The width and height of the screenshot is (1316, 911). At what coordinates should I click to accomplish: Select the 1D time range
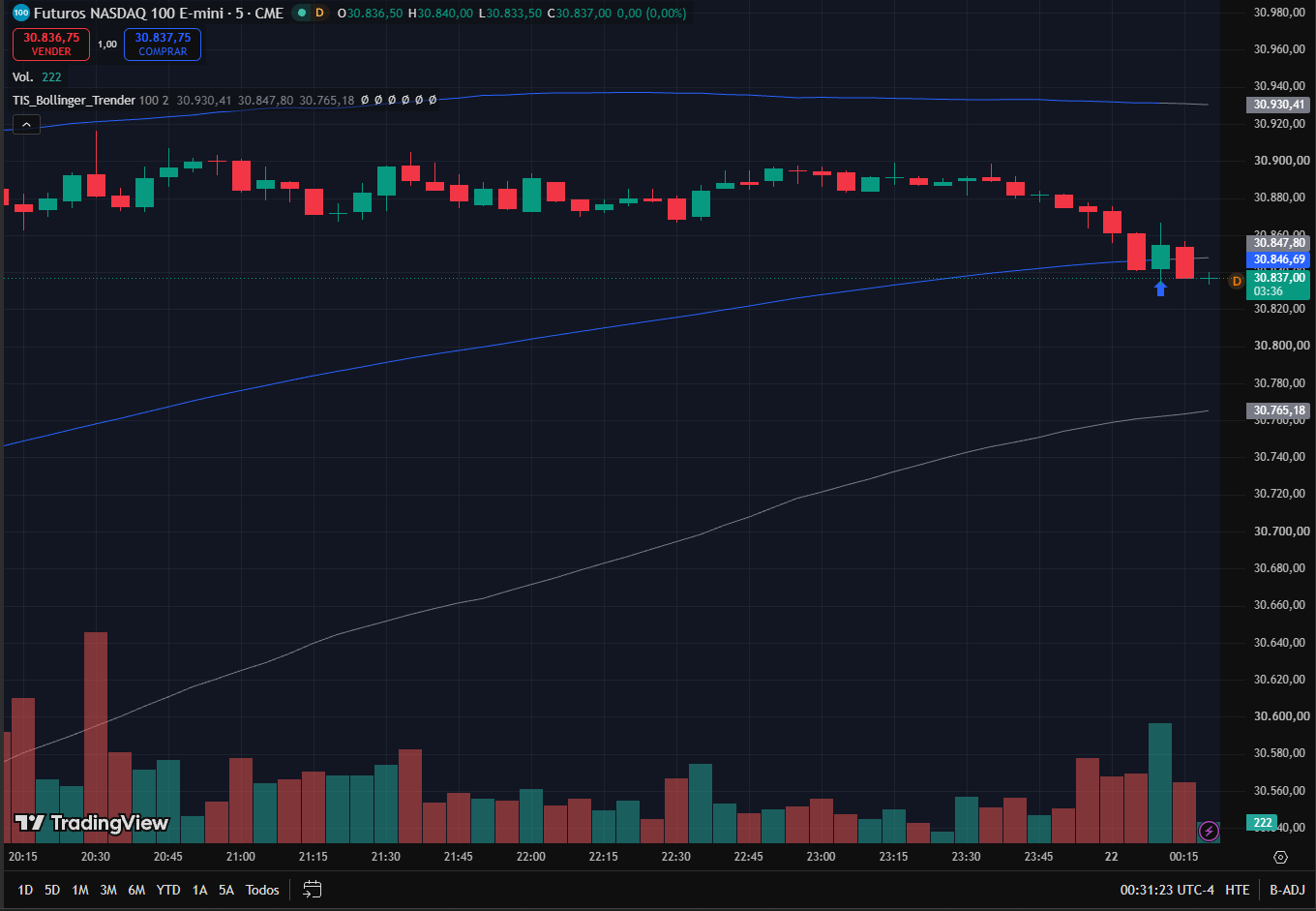25,890
